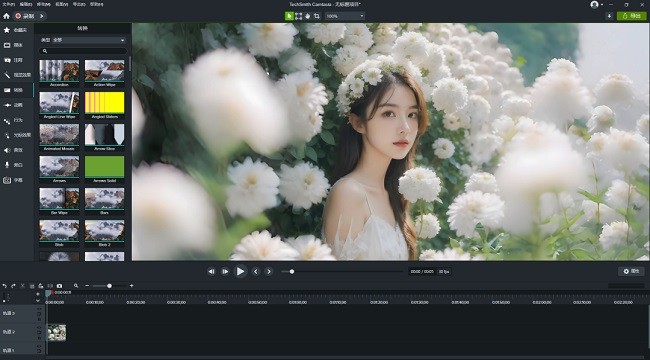This screenshot has width=650, height=360.
Task: Undo the last timeline action
Action: [5, 286]
